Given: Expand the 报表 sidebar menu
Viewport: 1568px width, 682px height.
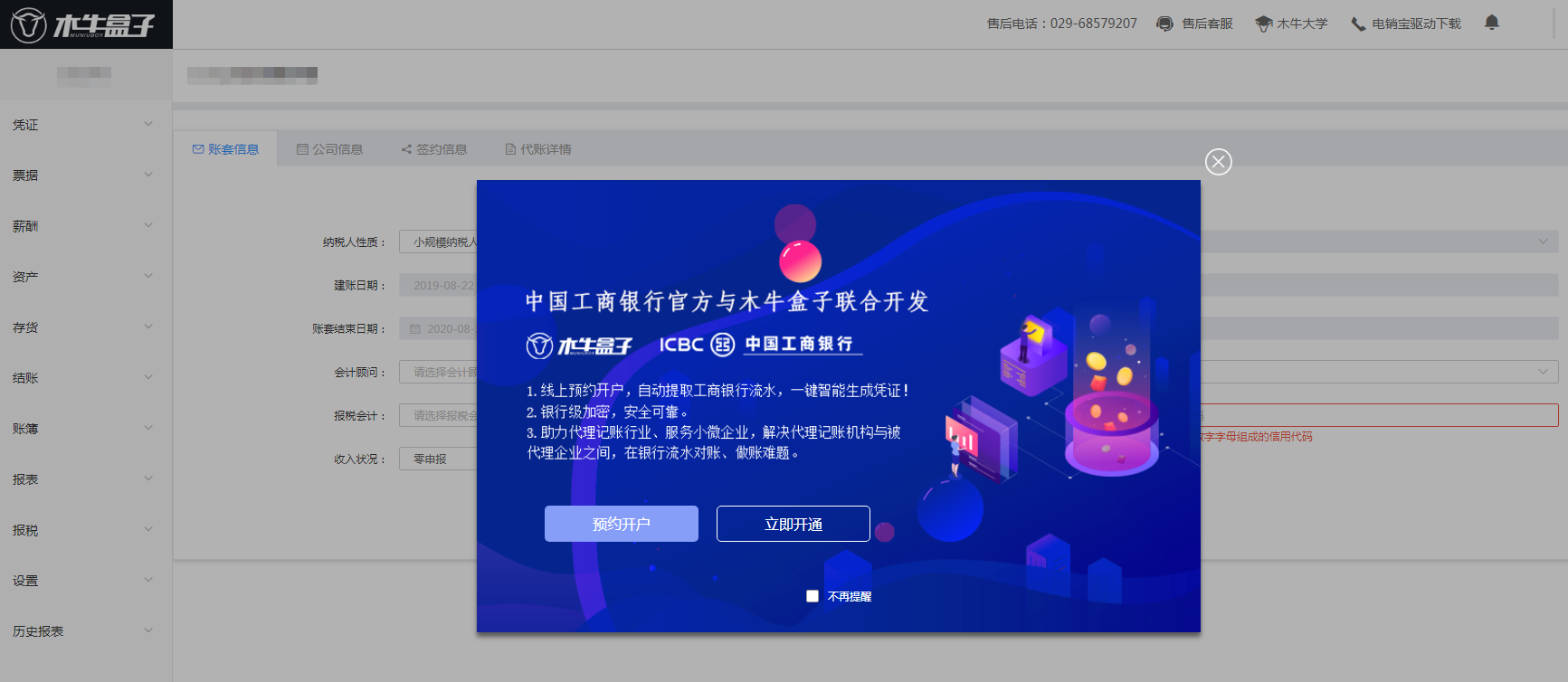Looking at the screenshot, I should (86, 479).
